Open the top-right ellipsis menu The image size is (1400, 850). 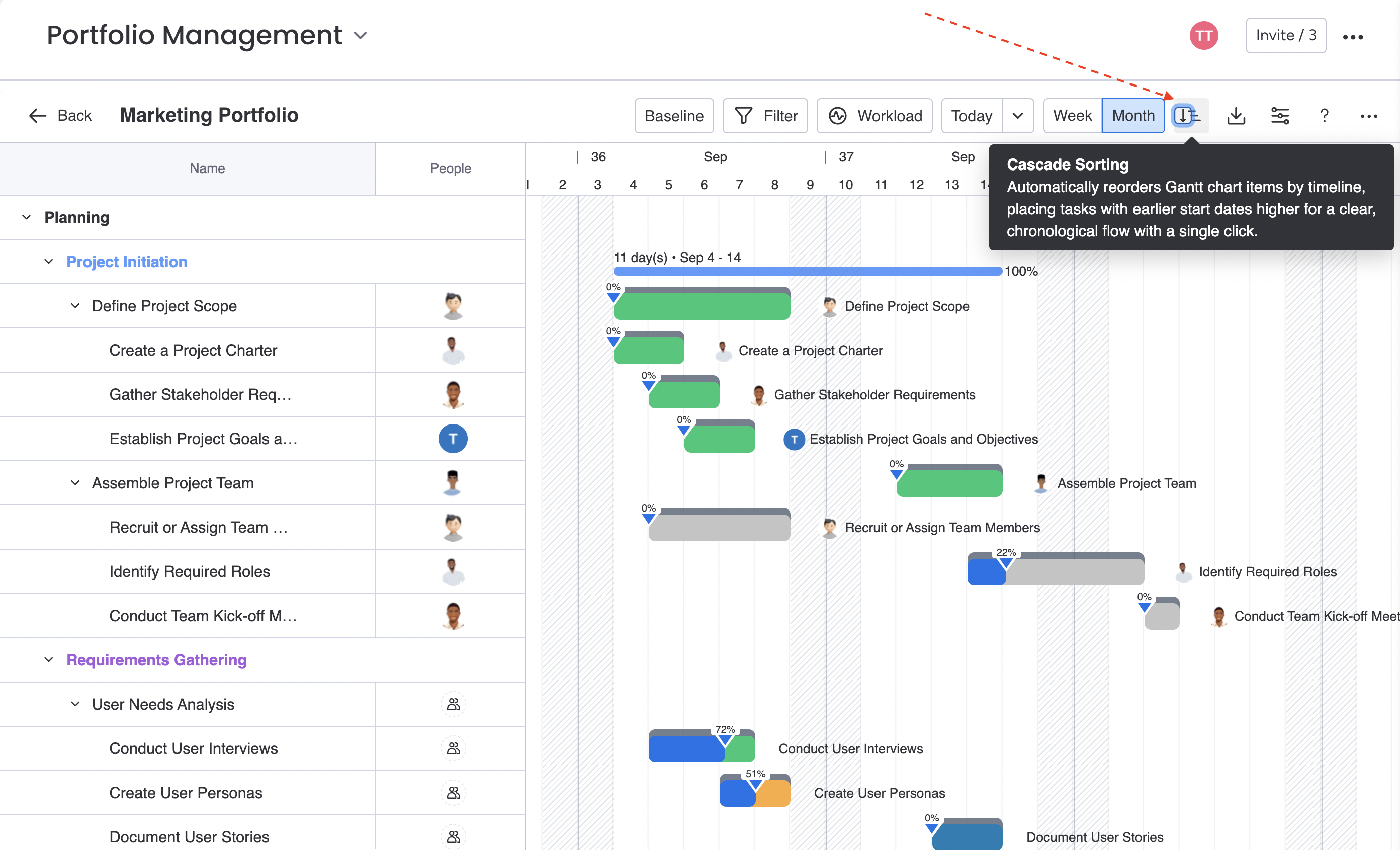(x=1352, y=37)
